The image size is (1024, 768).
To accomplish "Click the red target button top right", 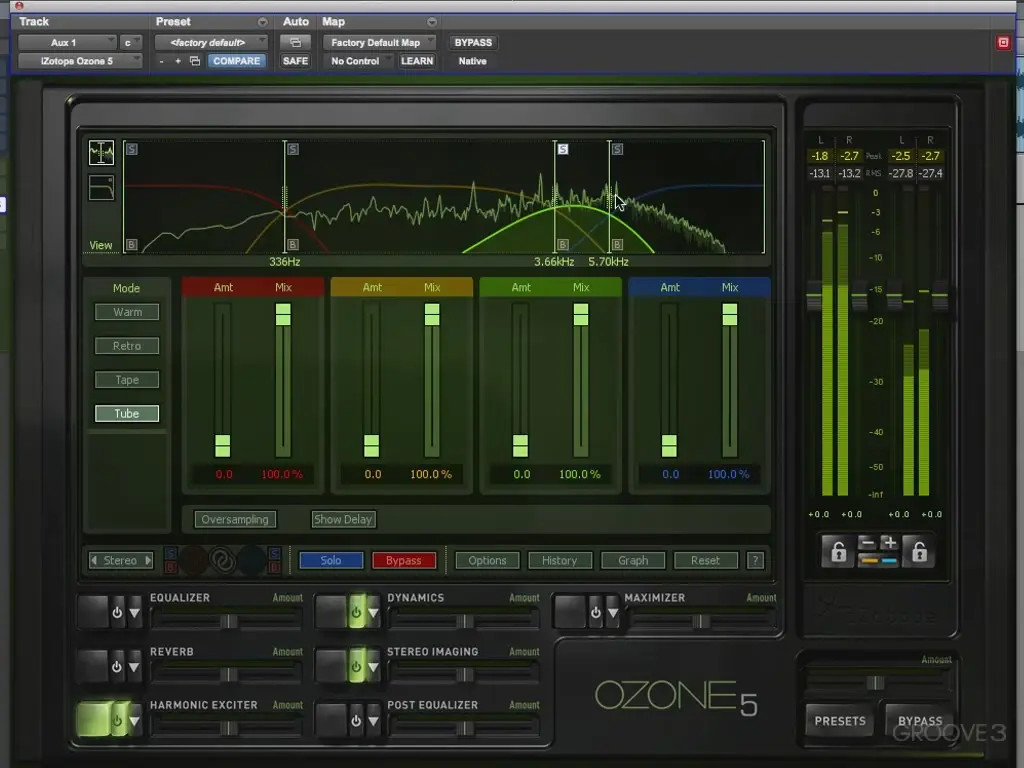I will click(x=1003, y=42).
